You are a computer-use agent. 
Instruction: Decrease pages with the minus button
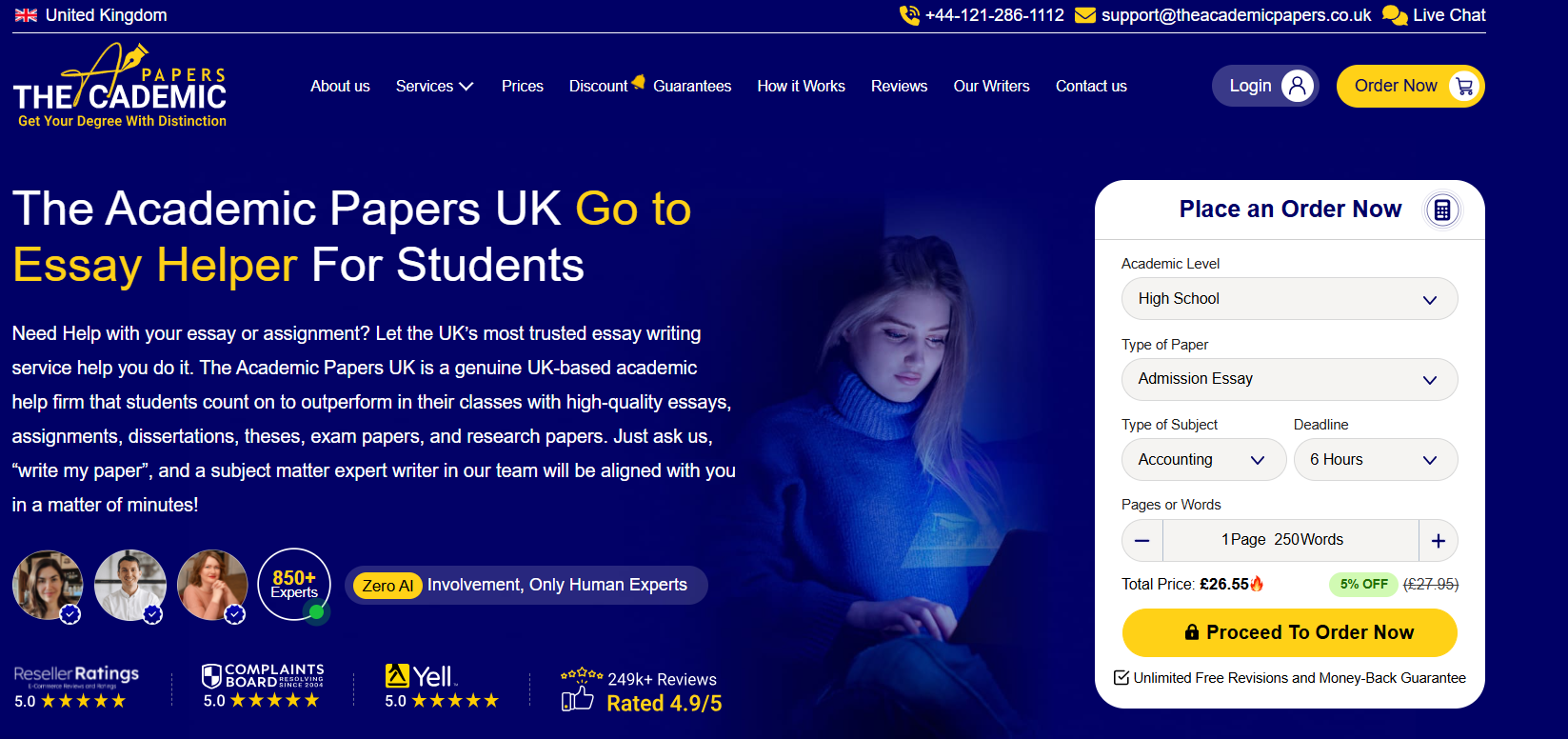coord(1142,541)
